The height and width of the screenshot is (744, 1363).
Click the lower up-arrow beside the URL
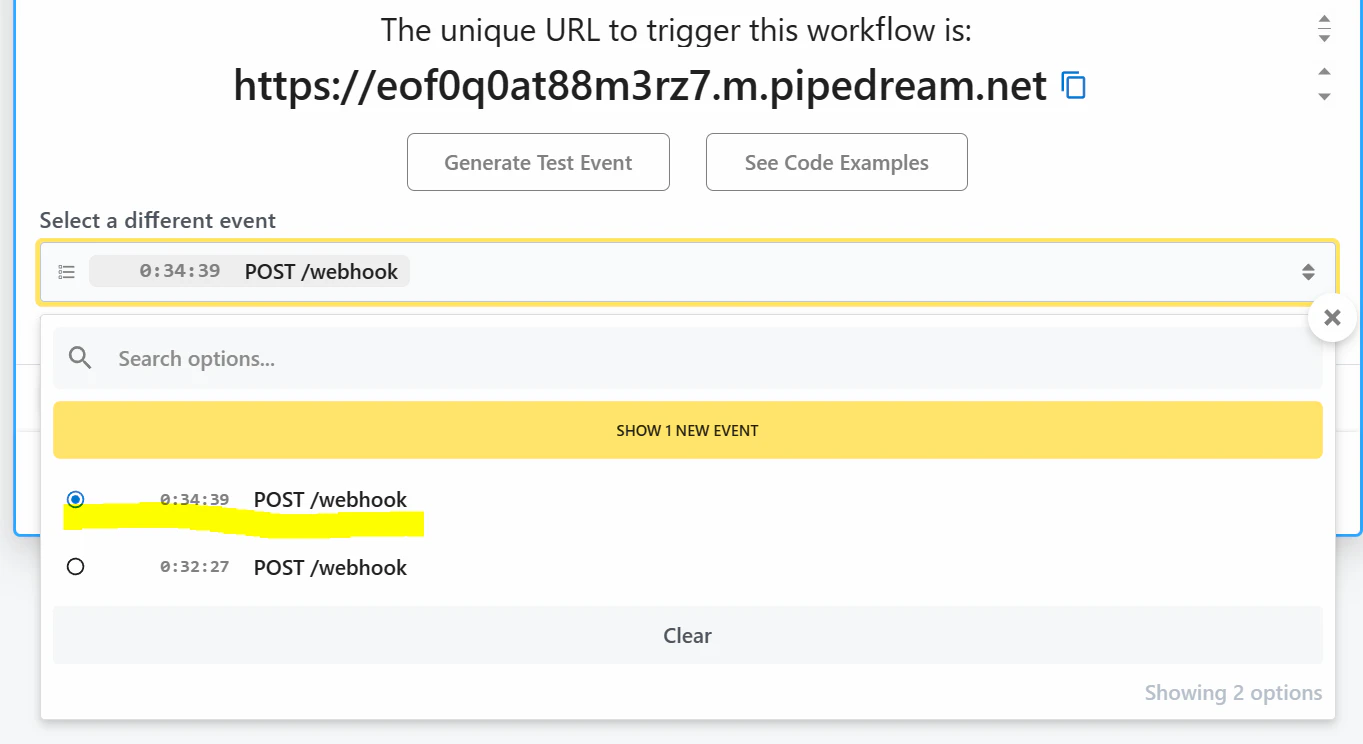(x=1324, y=72)
